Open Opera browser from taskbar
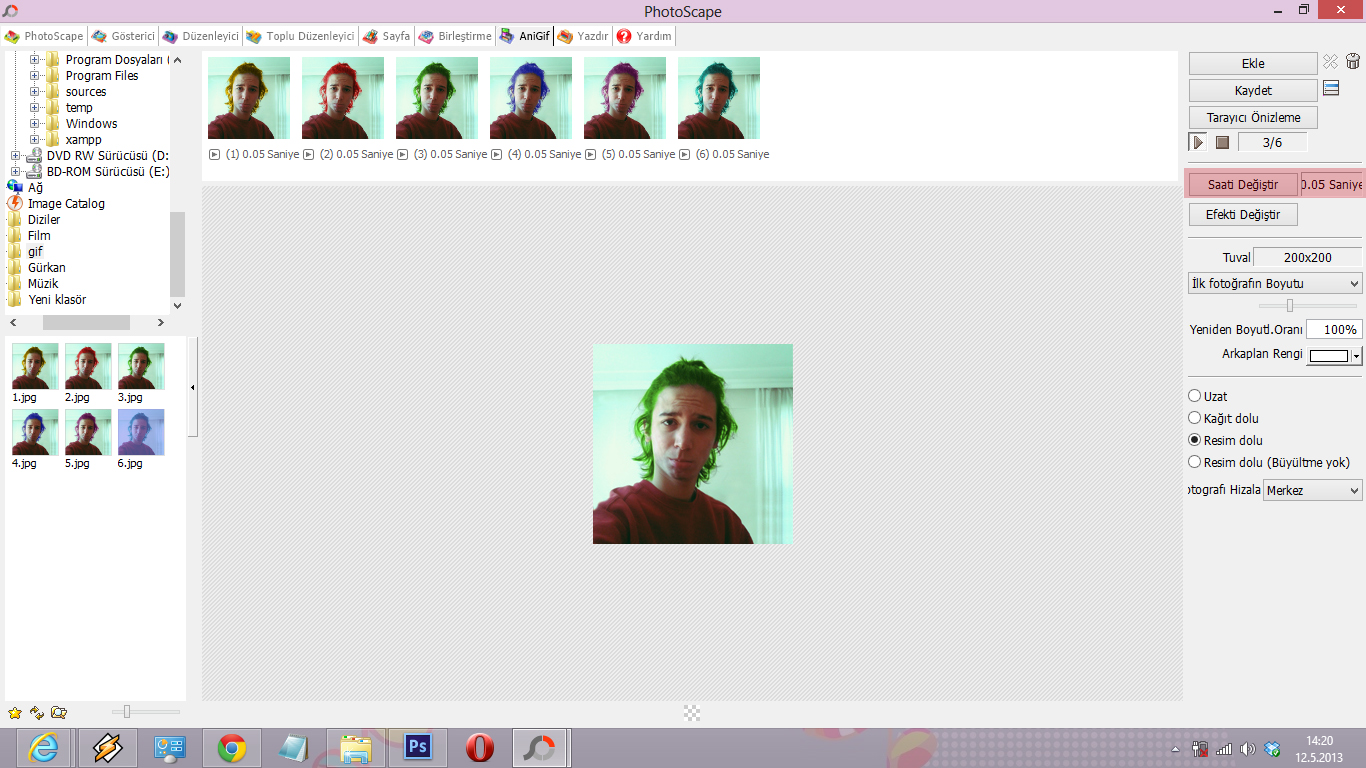Viewport: 1366px width, 768px height. [x=480, y=748]
